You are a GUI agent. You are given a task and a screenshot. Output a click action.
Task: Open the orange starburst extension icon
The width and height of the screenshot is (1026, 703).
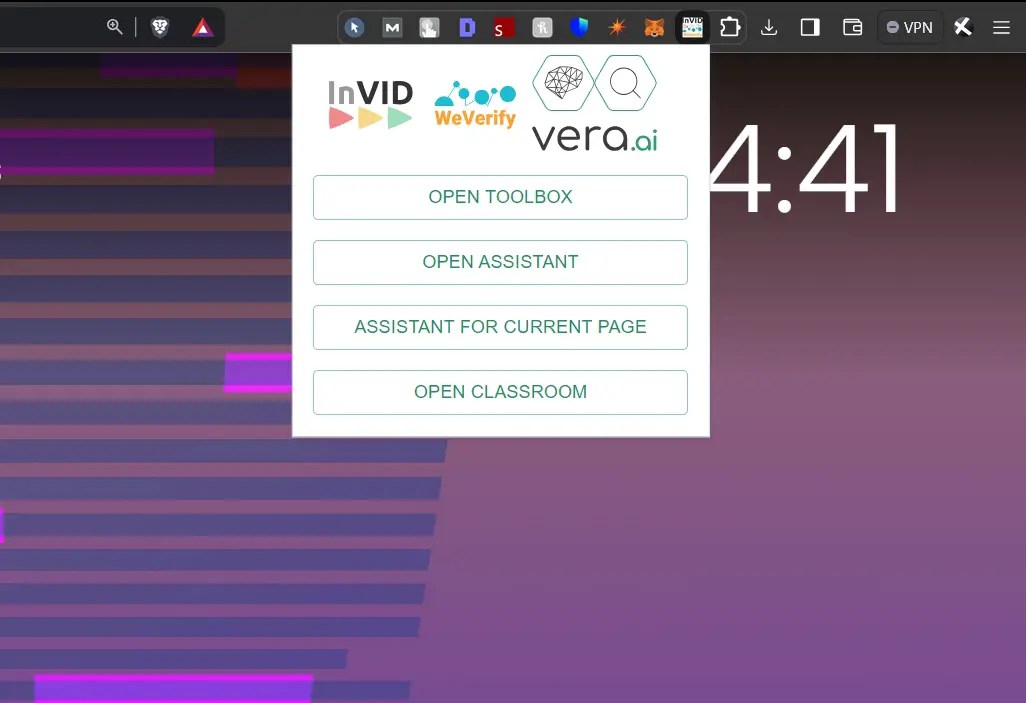[x=616, y=27]
